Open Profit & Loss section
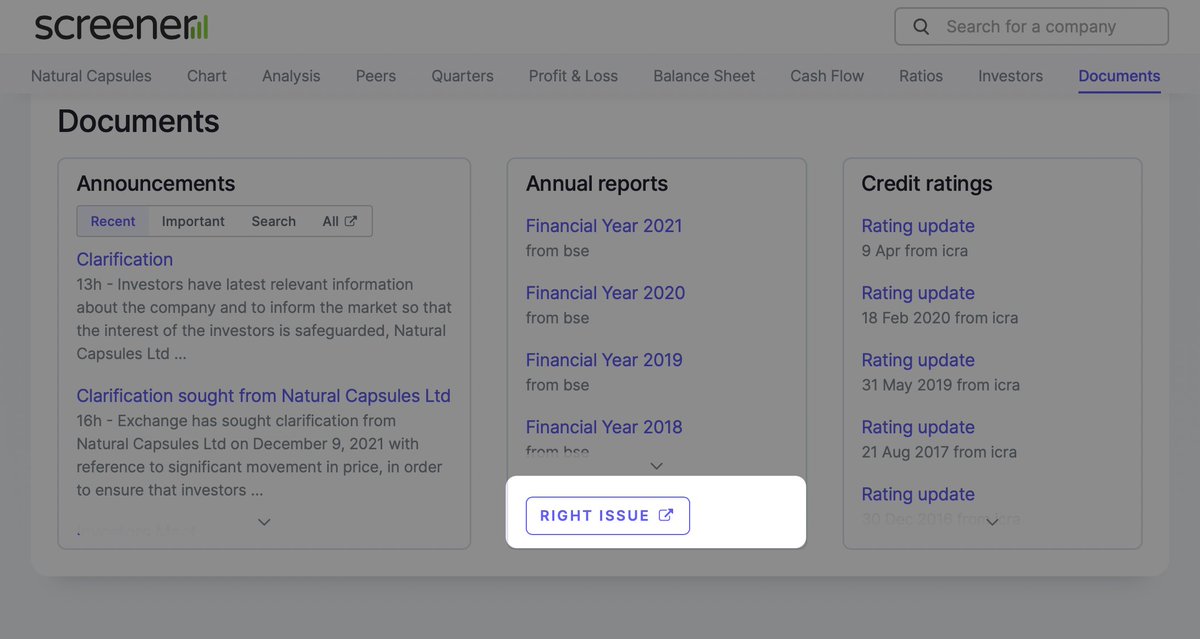This screenshot has height=639, width=1200. pyautogui.click(x=573, y=76)
